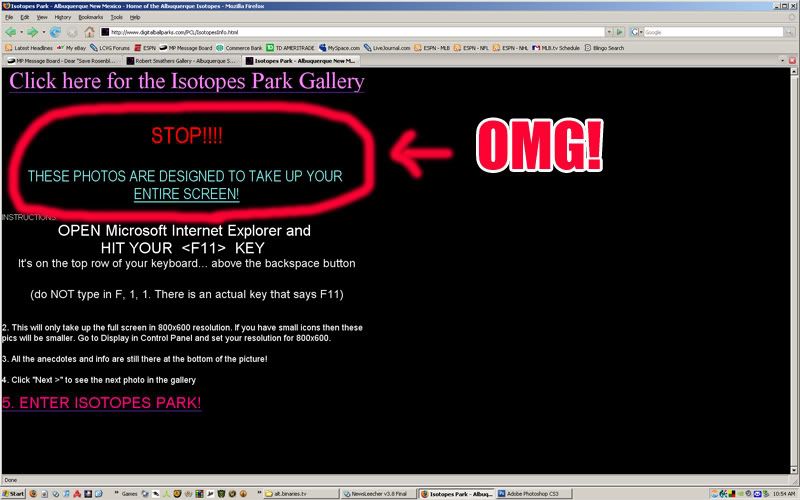The height and width of the screenshot is (500, 800).
Task: Open the File menu
Action: (x=9, y=17)
